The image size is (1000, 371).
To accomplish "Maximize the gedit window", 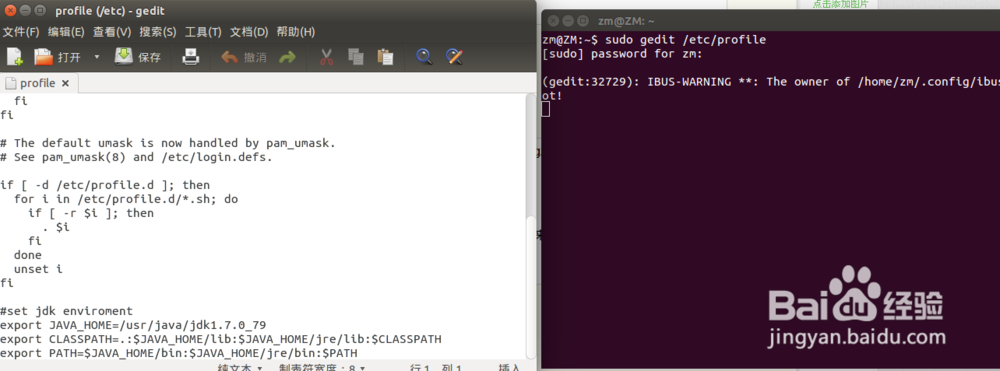I will 39,10.
